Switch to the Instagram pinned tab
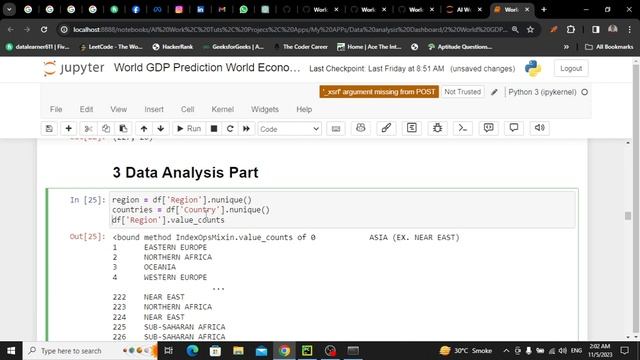This screenshot has width=640, height=360. 179,9
